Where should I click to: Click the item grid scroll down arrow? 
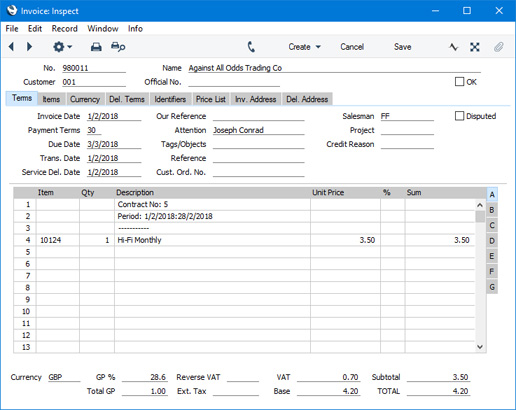480,347
